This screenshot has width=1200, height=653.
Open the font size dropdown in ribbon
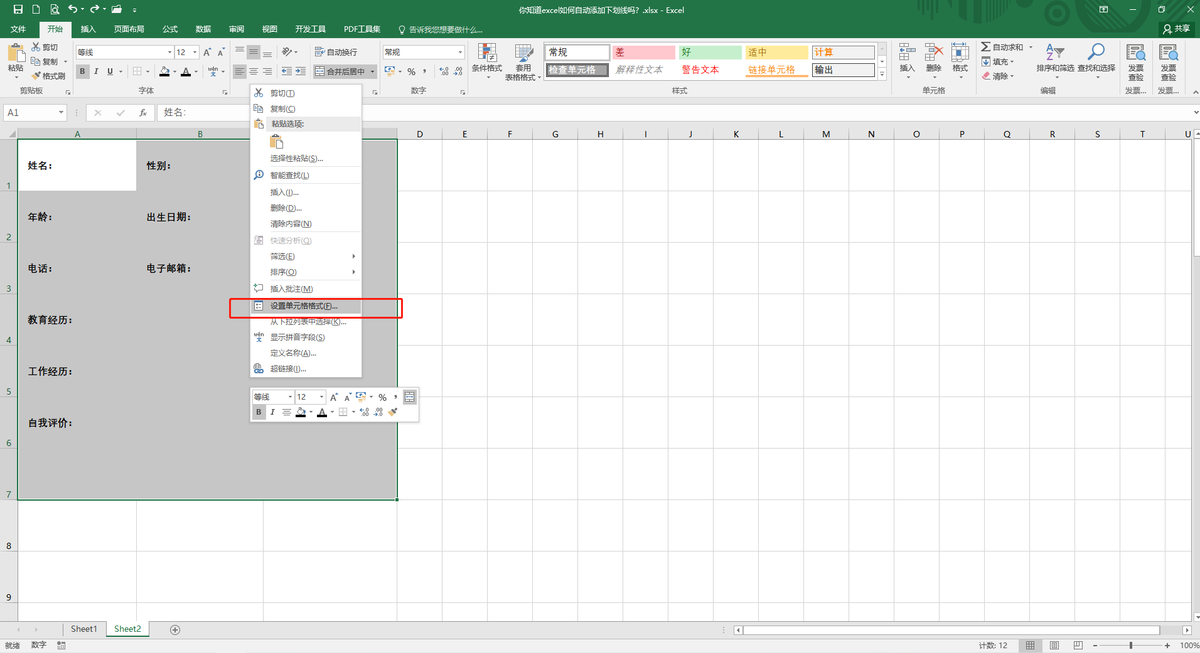pyautogui.click(x=194, y=52)
